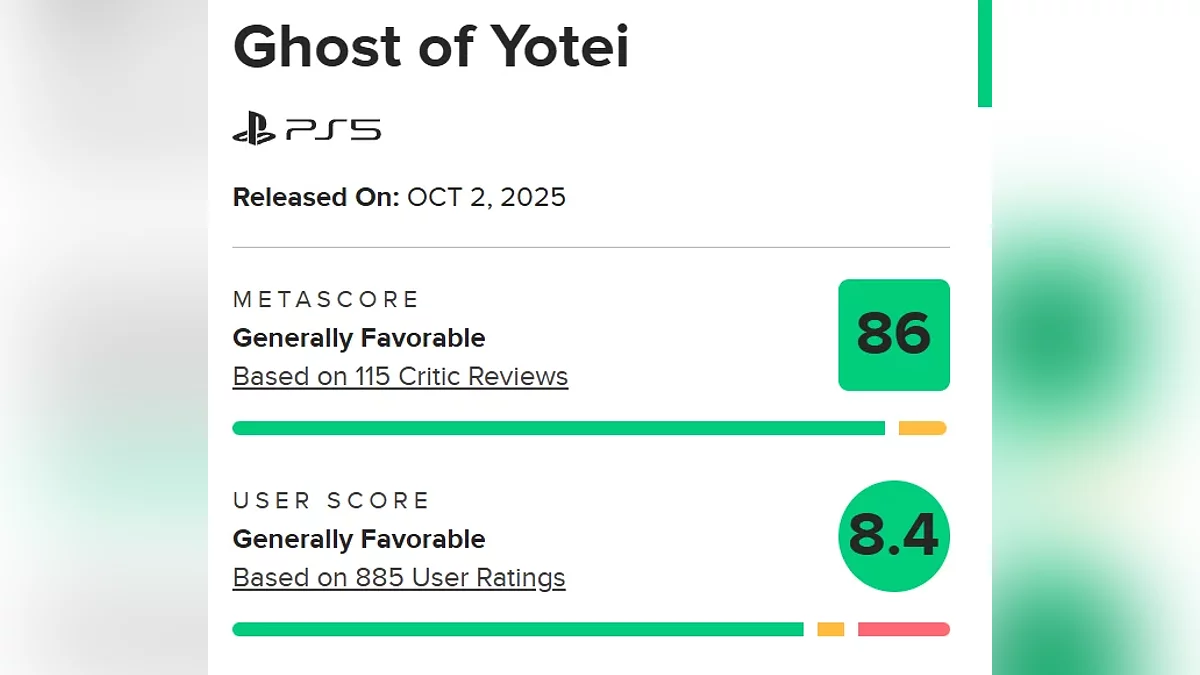Click the PlayStation logo icon
This screenshot has width=1200, height=675.
(254, 130)
